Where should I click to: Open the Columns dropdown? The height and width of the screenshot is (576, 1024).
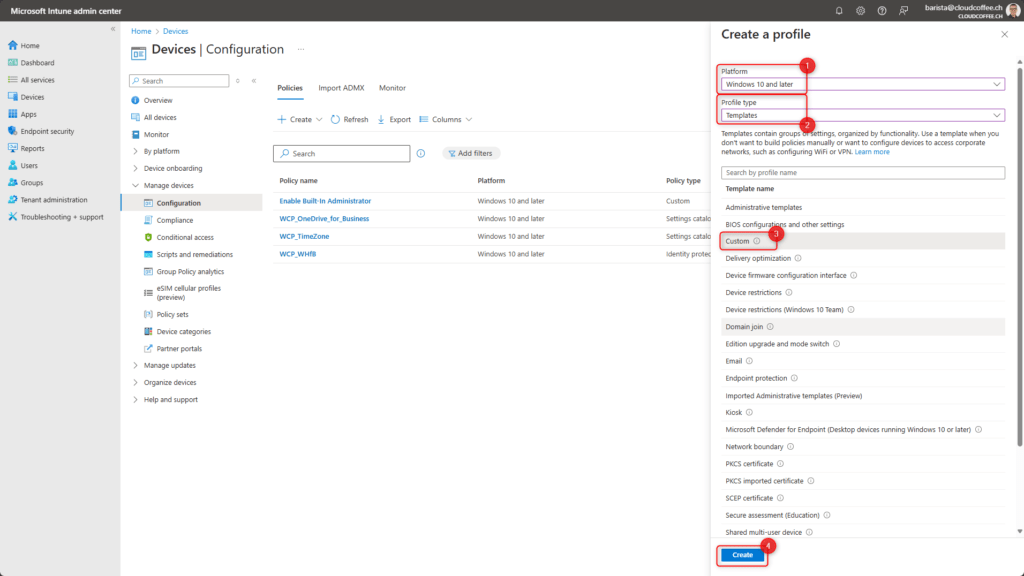pos(445,120)
